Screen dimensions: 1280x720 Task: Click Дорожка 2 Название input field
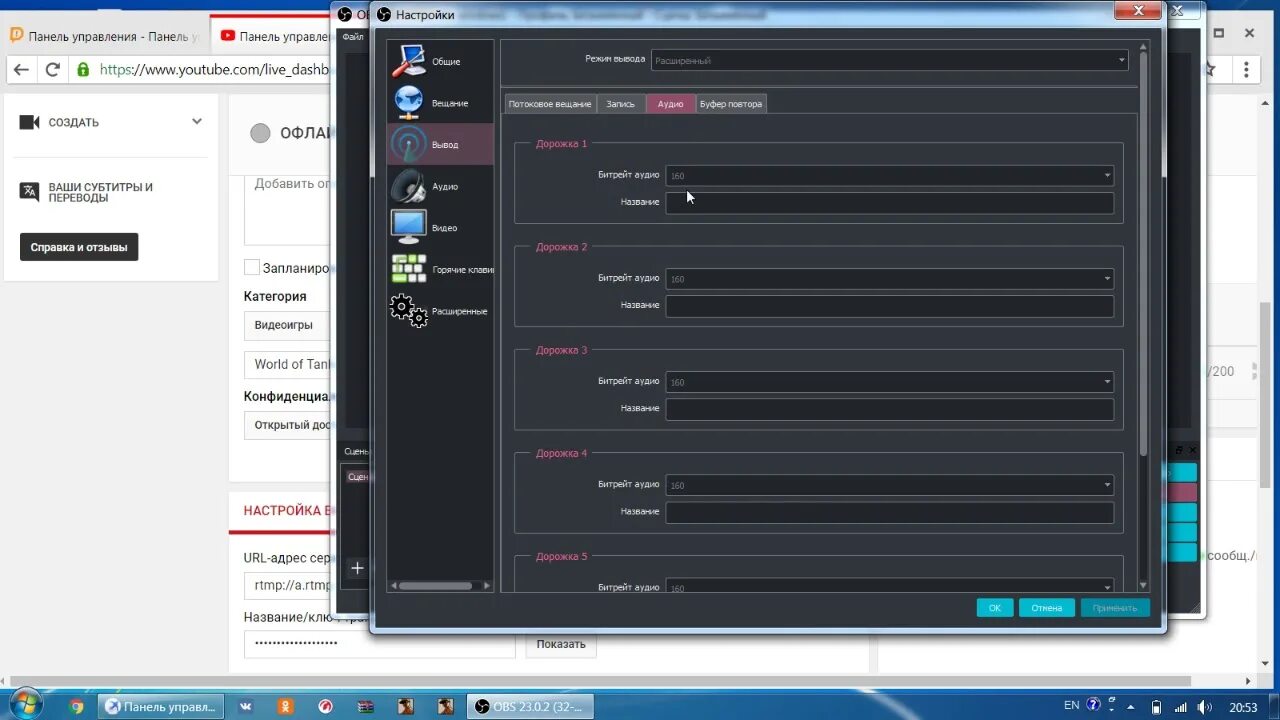[889, 306]
